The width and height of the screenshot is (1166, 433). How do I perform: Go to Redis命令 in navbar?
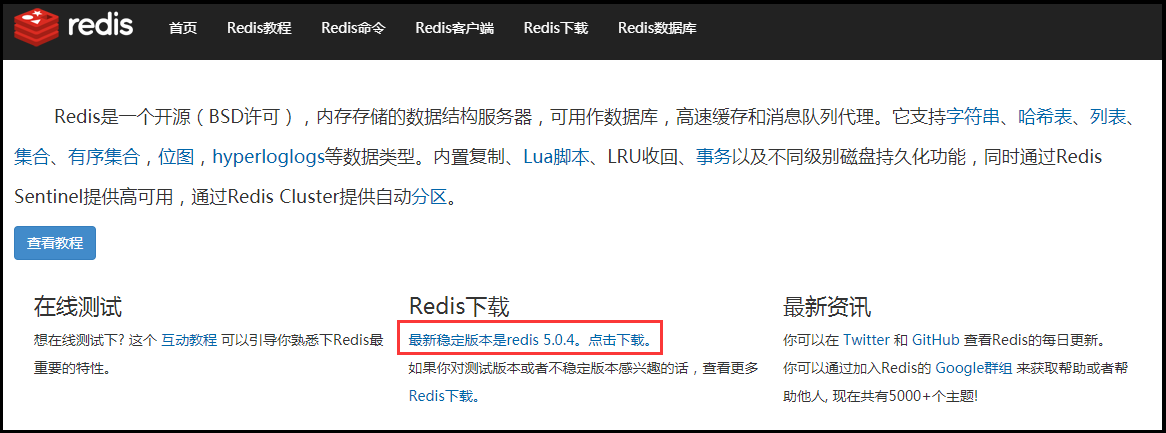(x=353, y=28)
